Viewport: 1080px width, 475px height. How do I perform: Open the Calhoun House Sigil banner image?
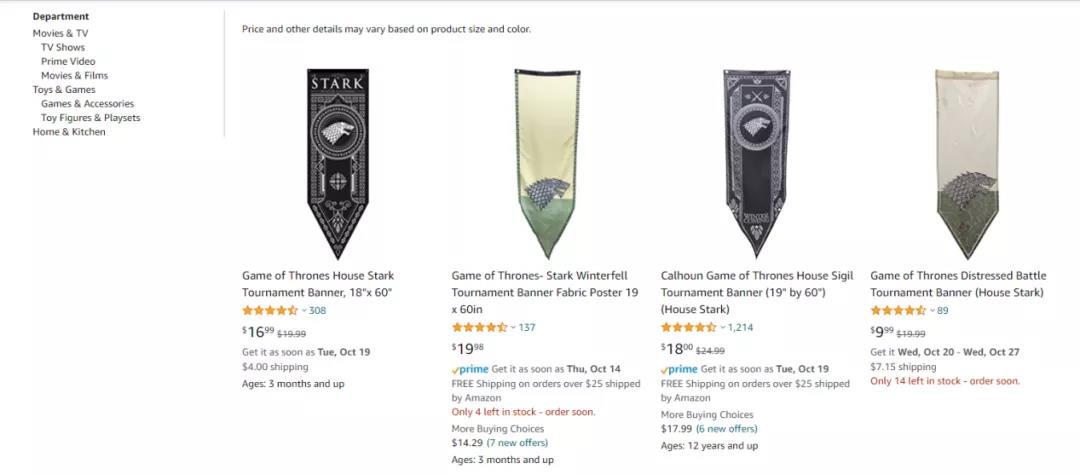tap(757, 164)
